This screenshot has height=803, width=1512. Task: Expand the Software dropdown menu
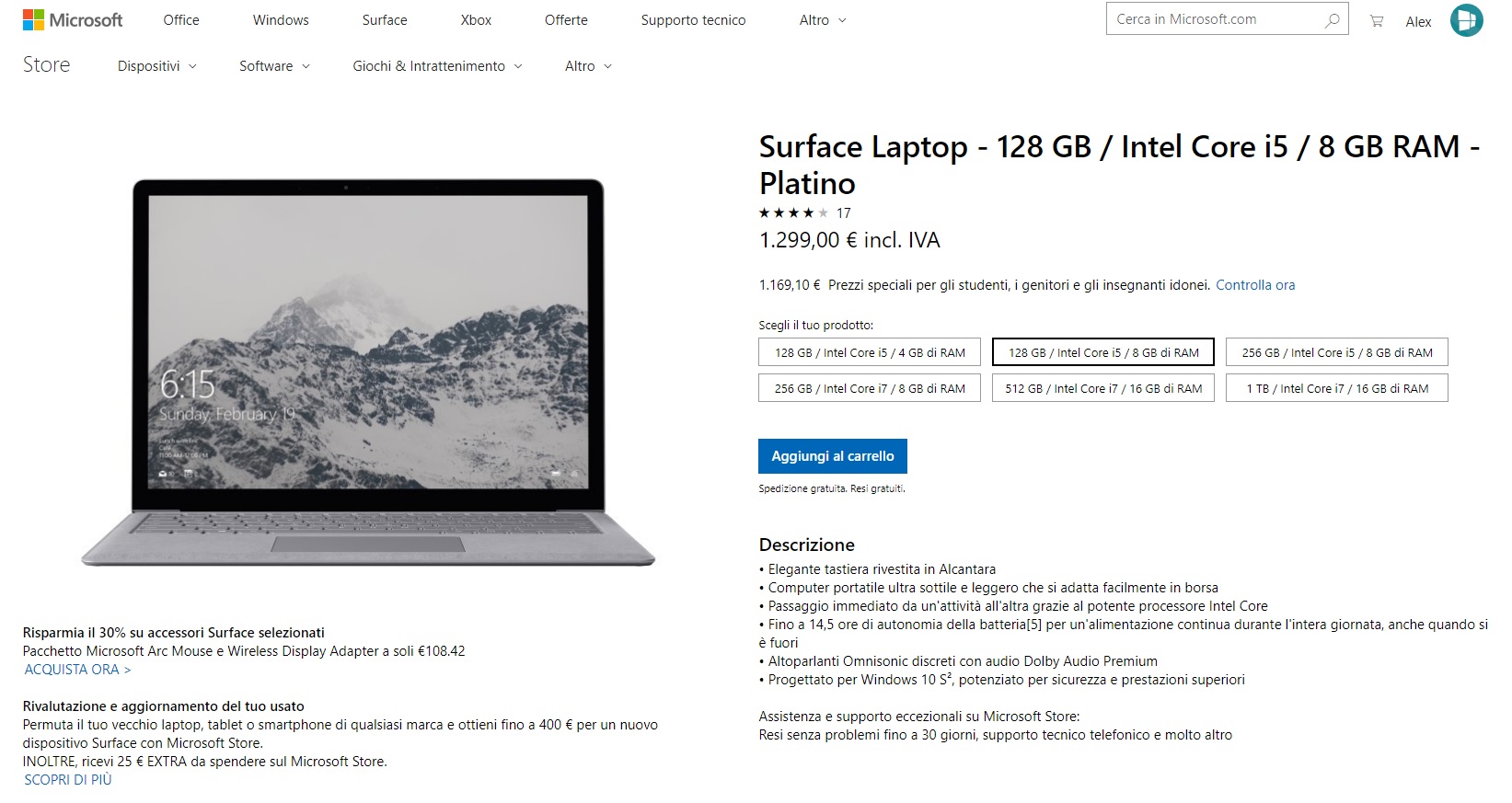pos(274,66)
